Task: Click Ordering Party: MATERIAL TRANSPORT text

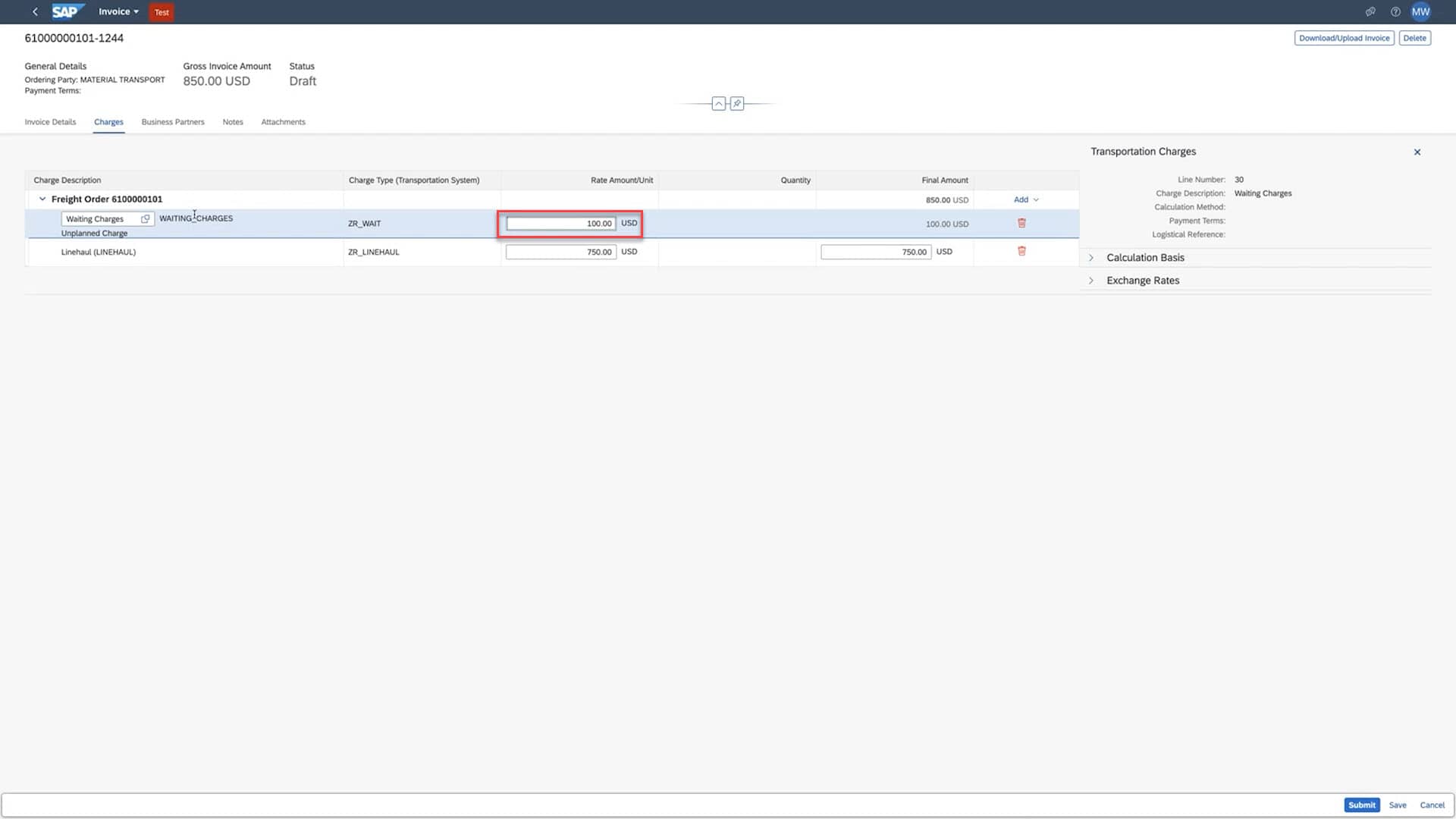Action: (95, 80)
